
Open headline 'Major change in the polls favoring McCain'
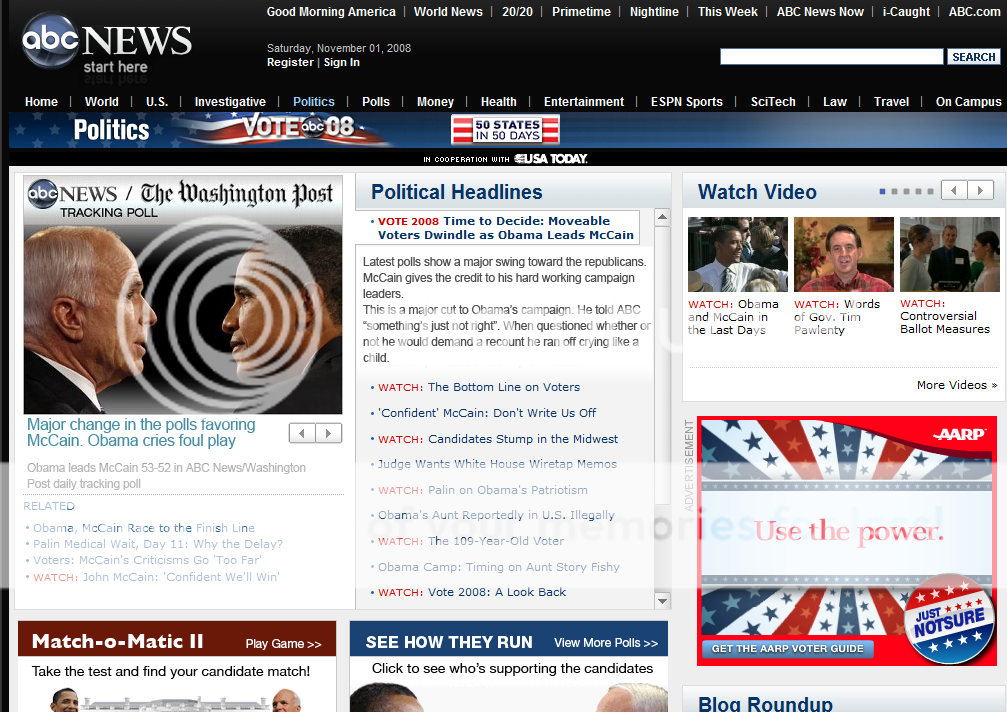[141, 433]
